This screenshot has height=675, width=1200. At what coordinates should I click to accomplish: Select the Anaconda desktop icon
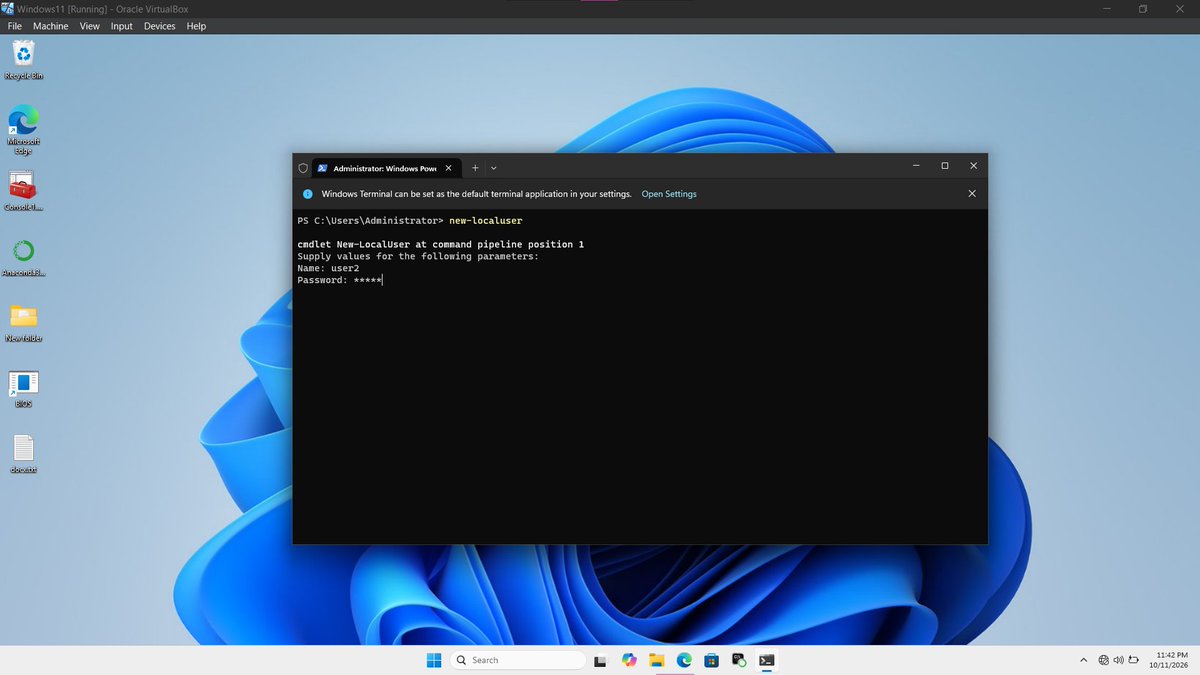click(24, 257)
